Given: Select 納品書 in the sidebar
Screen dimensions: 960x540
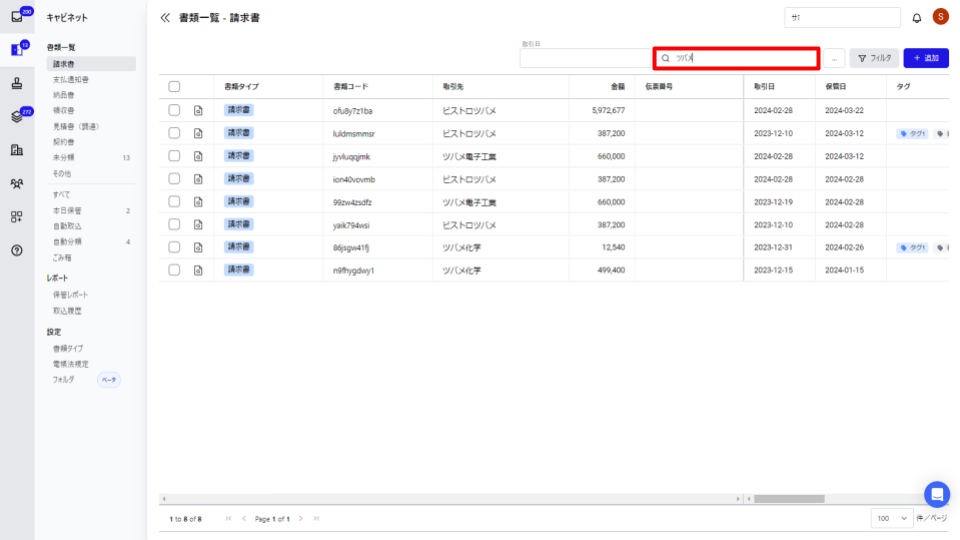Looking at the screenshot, I should (x=64, y=95).
